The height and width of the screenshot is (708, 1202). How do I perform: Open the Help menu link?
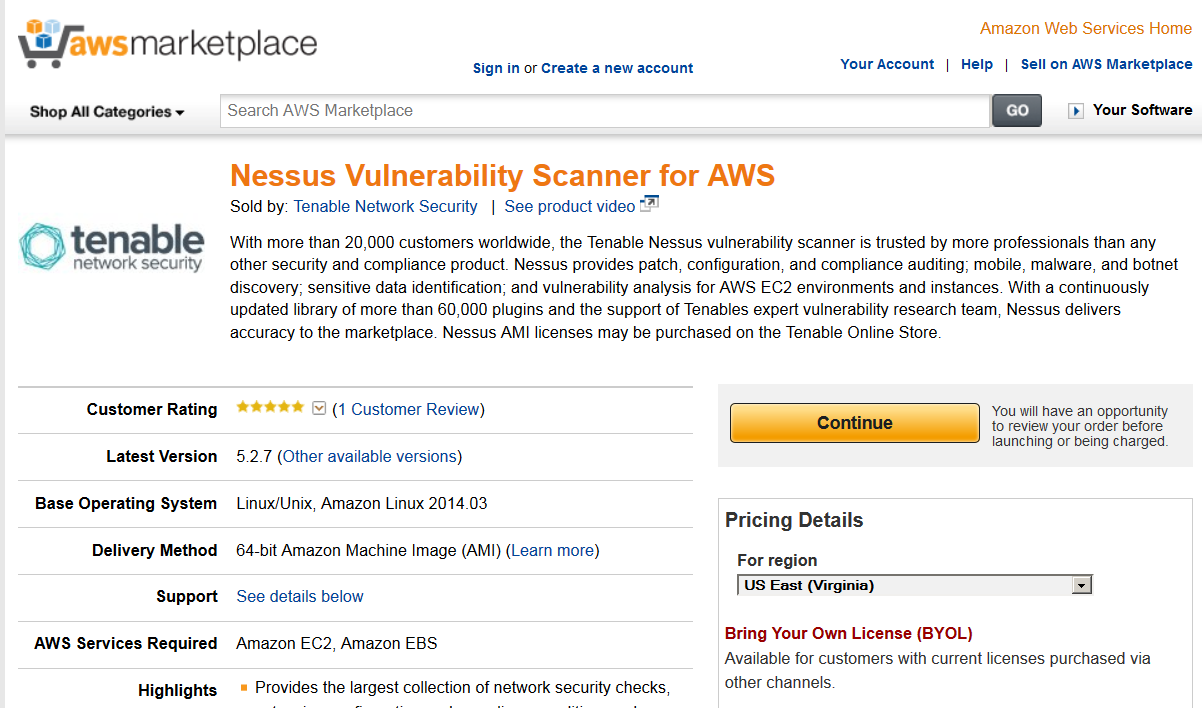[x=977, y=64]
